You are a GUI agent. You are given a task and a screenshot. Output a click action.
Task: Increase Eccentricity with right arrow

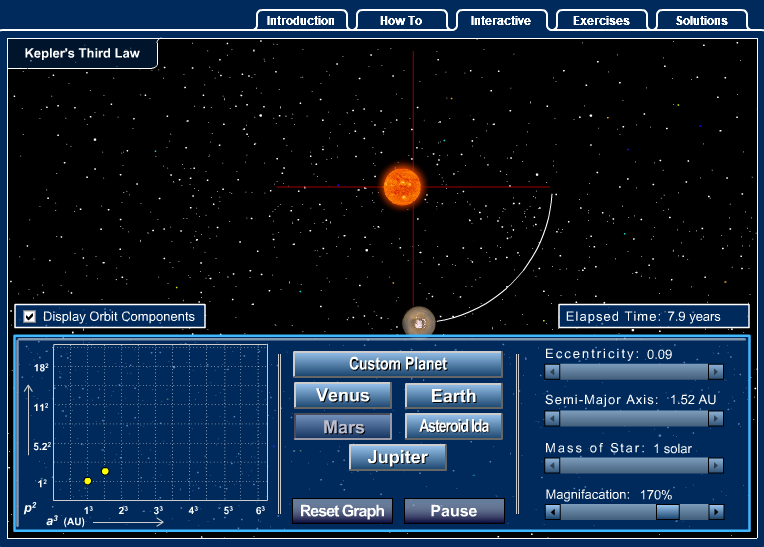click(x=716, y=372)
